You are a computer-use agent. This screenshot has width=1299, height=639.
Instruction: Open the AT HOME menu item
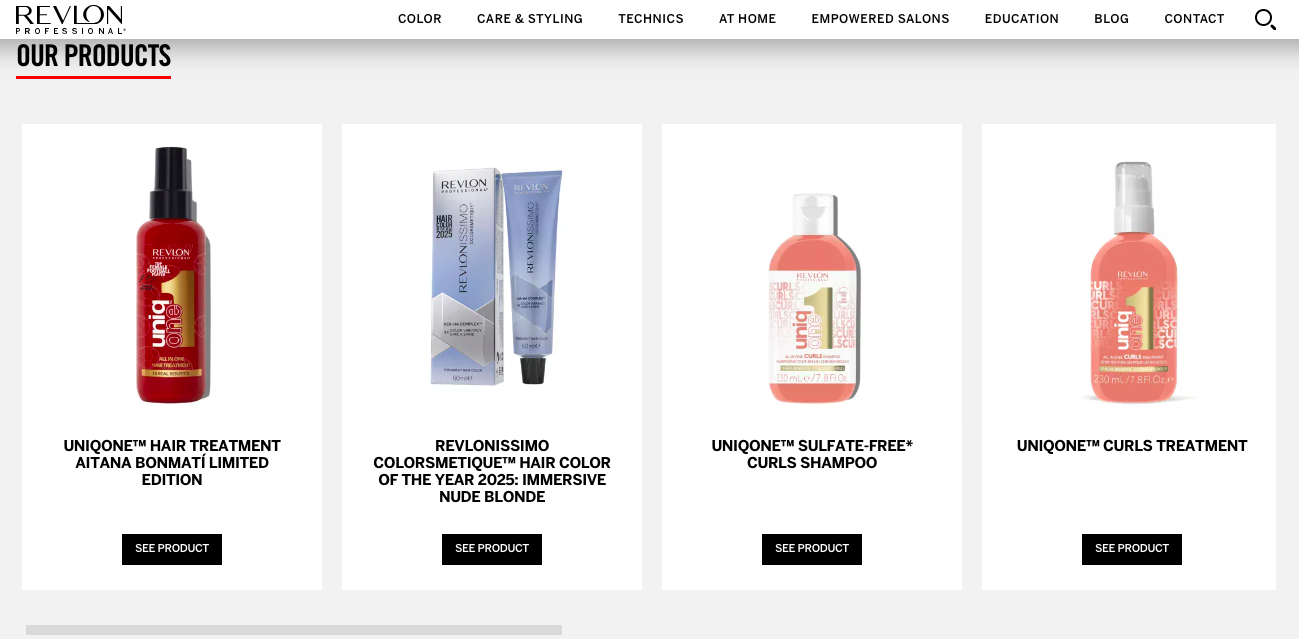[x=748, y=19]
